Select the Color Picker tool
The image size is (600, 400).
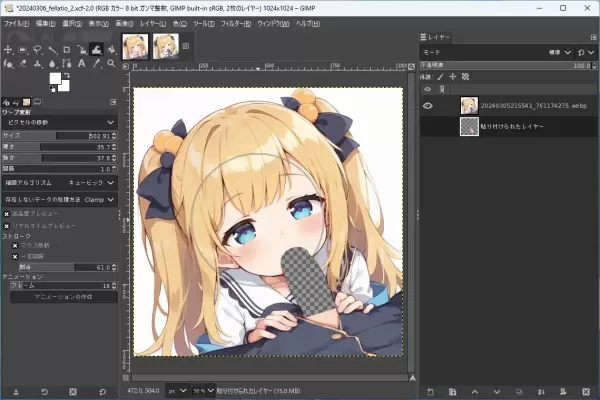point(96,64)
